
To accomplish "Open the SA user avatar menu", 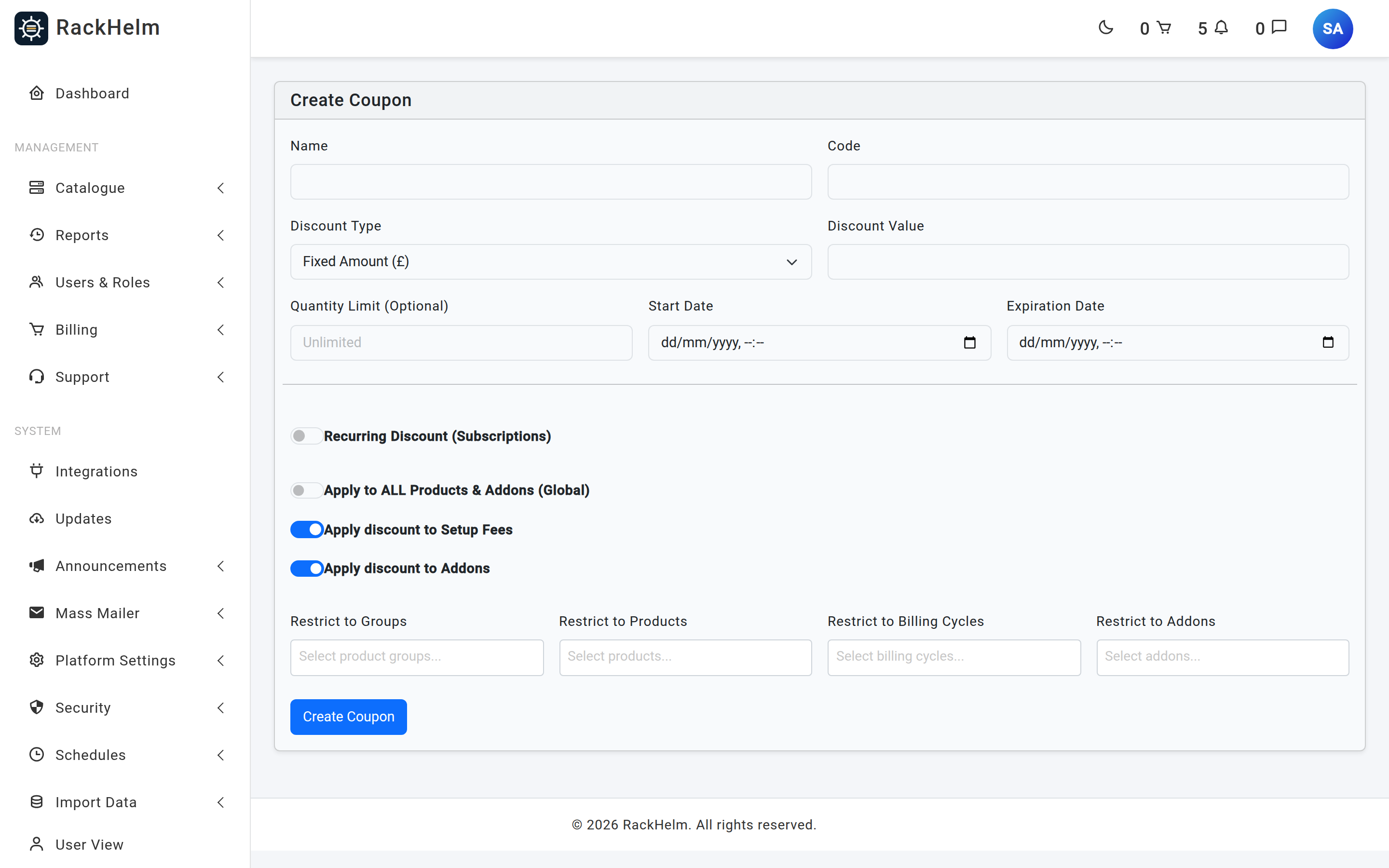I will click(1333, 29).
